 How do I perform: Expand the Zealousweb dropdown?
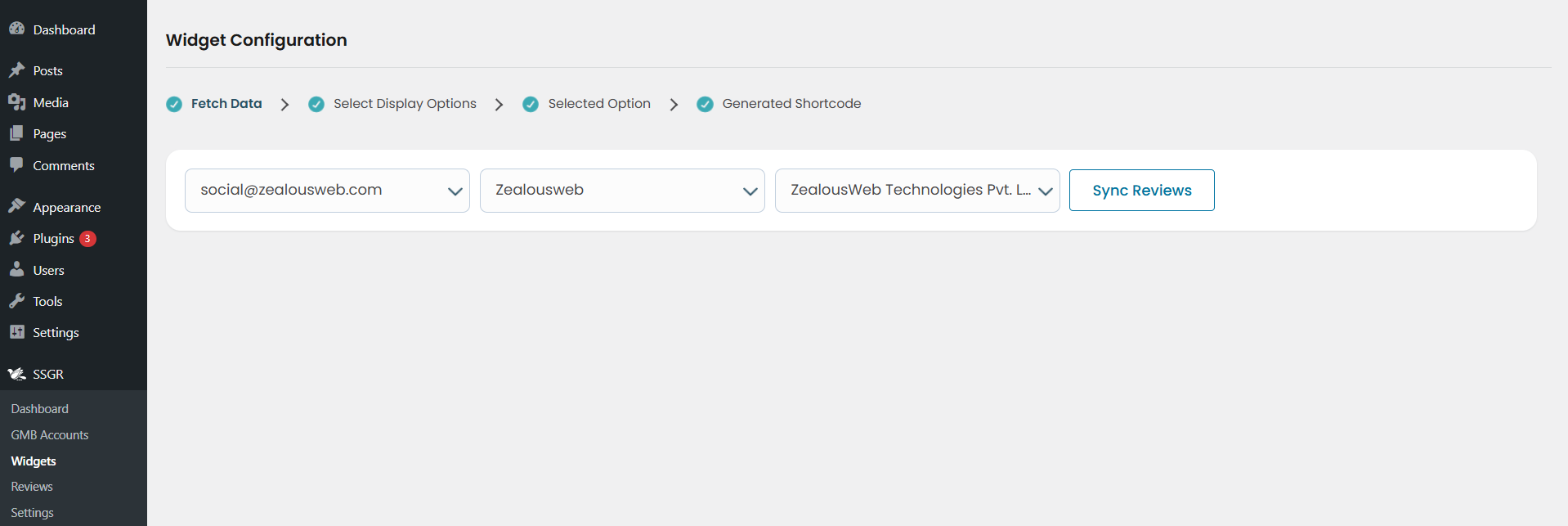(x=621, y=191)
